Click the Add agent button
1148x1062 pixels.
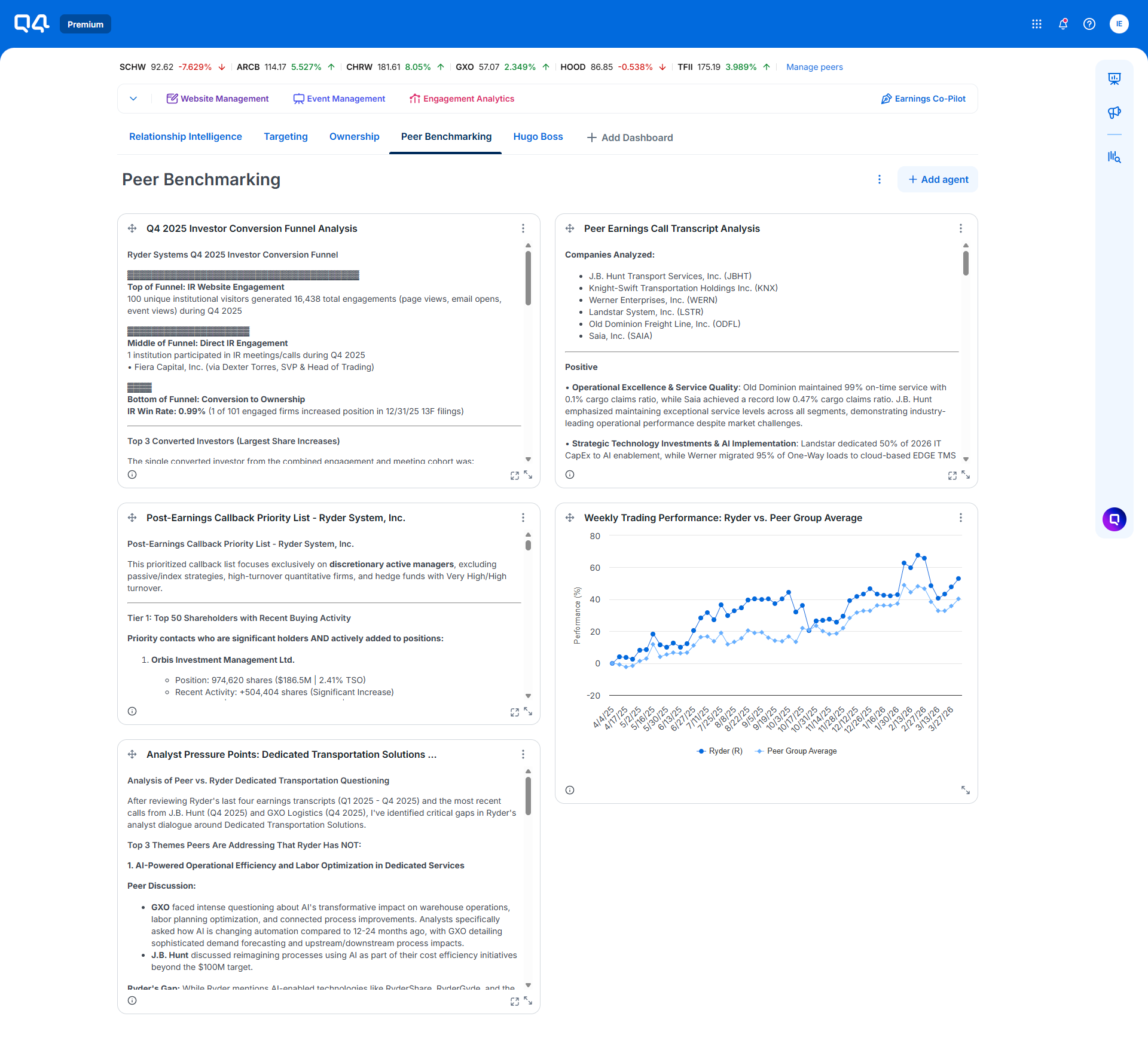click(x=938, y=179)
